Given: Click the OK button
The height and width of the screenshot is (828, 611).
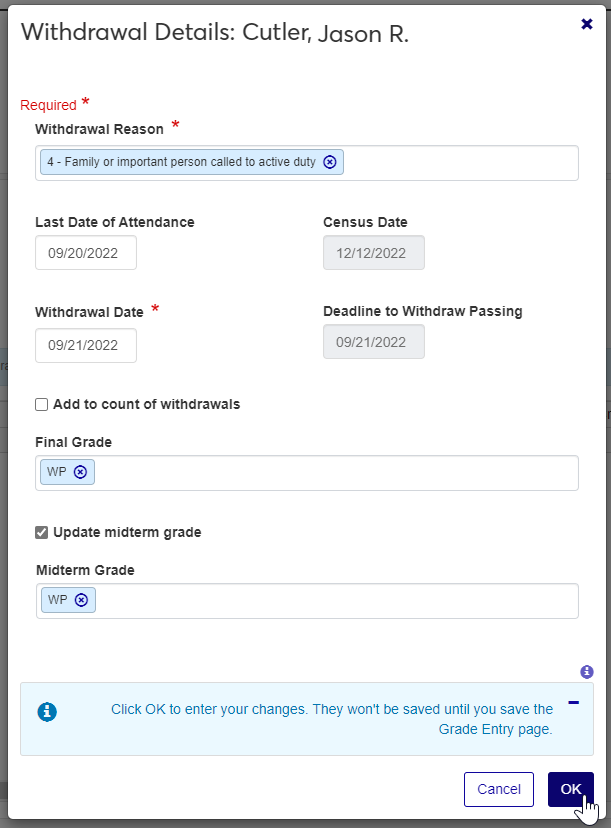Looking at the screenshot, I should coord(570,789).
